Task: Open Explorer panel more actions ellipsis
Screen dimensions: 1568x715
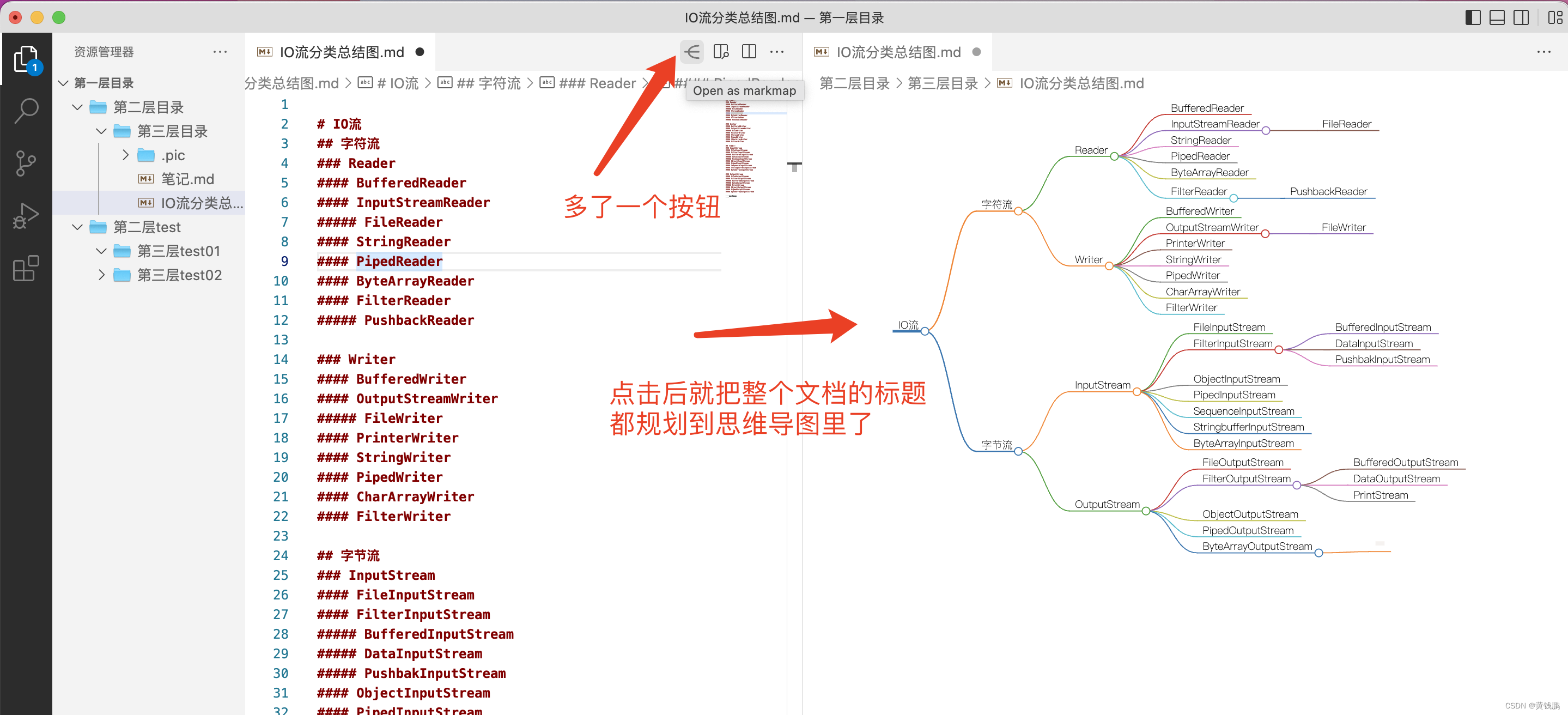Action: (x=220, y=52)
